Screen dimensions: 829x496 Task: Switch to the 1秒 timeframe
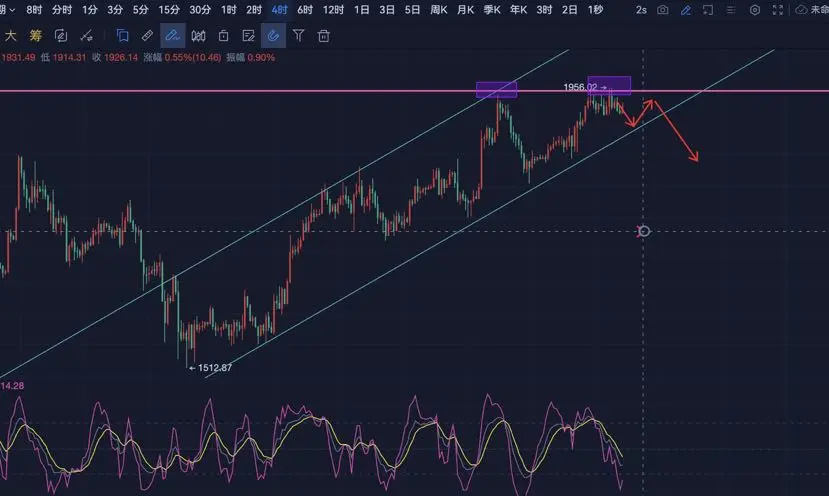(x=595, y=10)
